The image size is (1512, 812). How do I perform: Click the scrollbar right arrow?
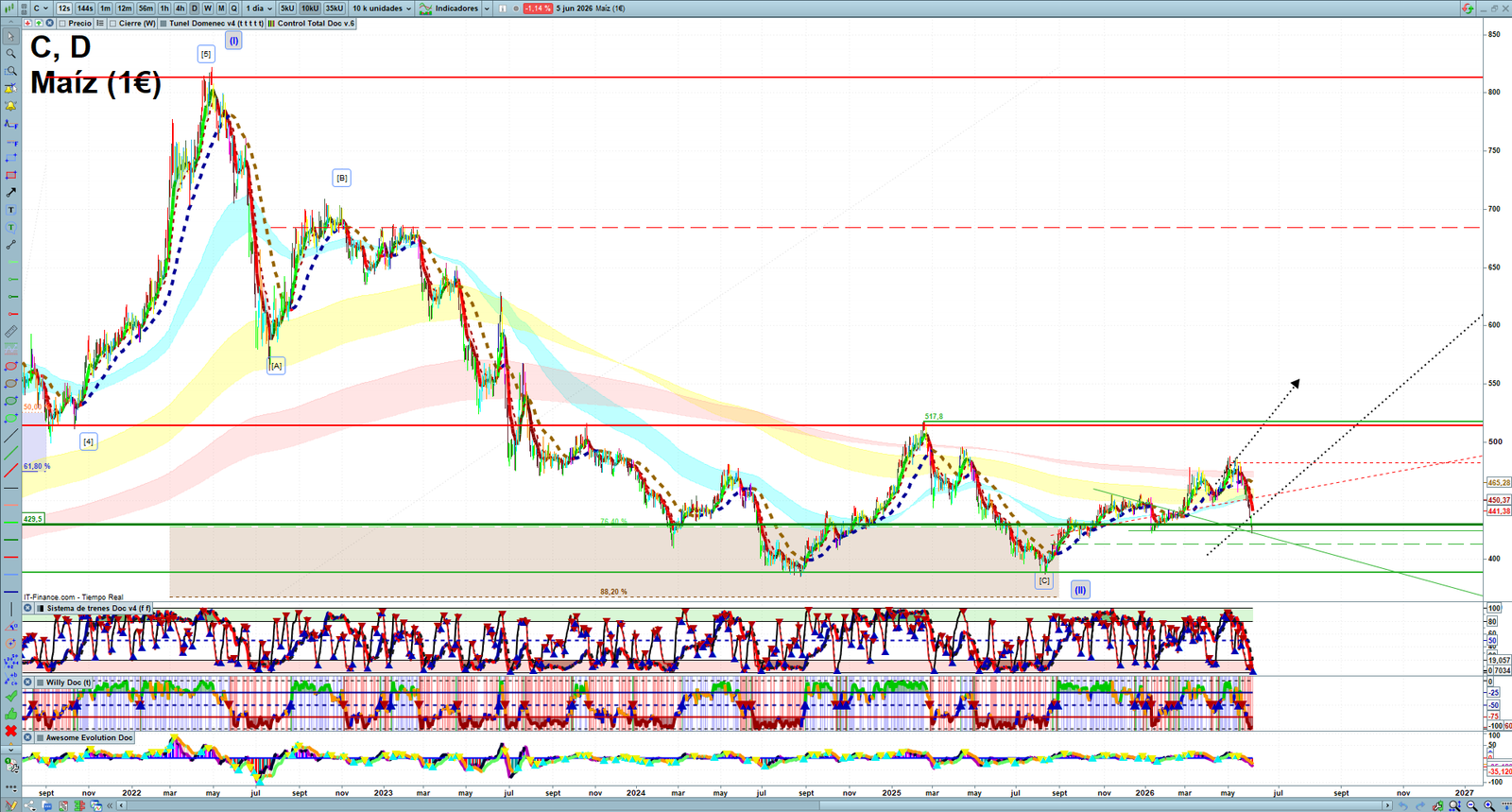[1387, 805]
